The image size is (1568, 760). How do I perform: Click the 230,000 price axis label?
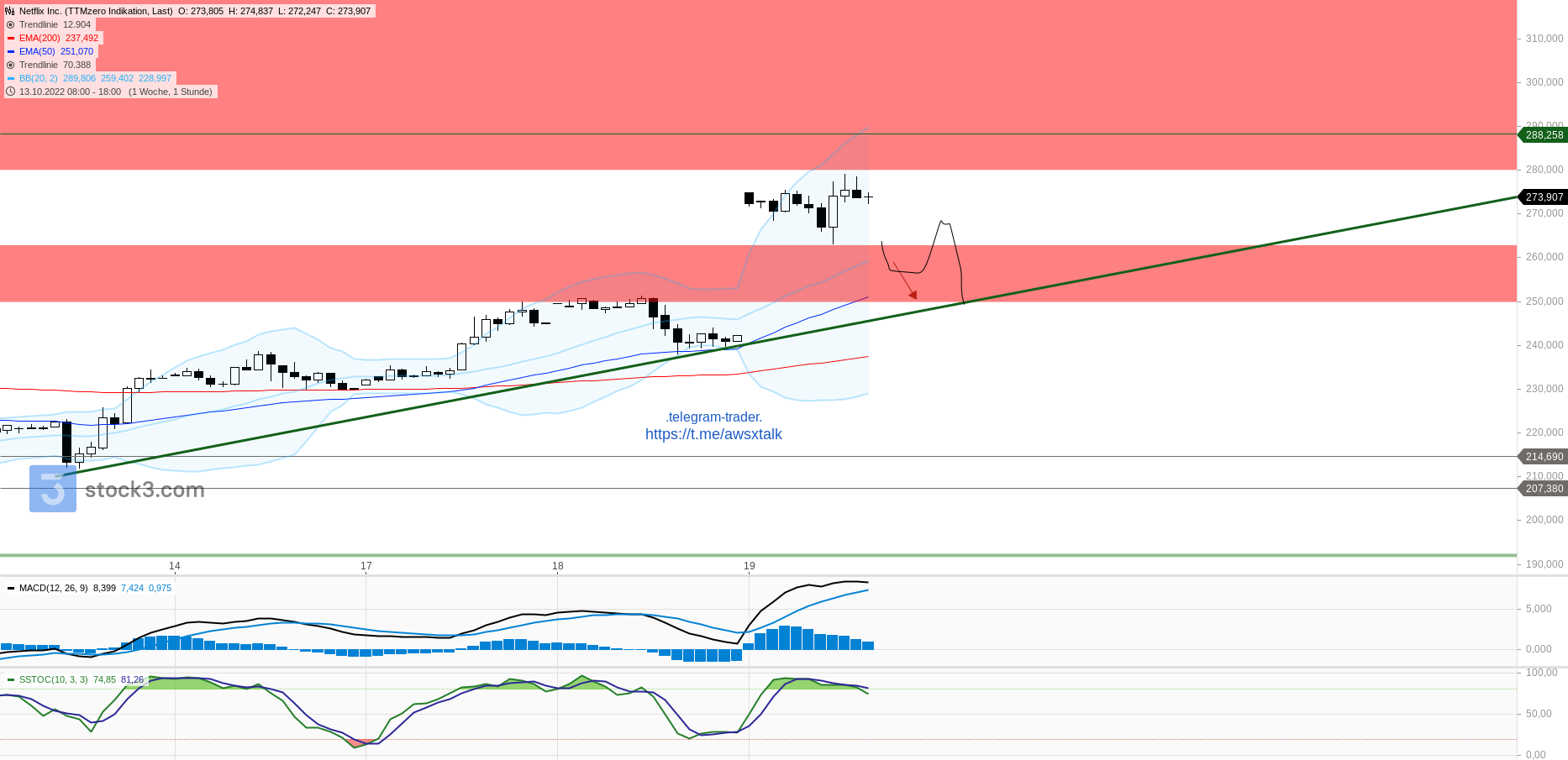tap(1544, 389)
